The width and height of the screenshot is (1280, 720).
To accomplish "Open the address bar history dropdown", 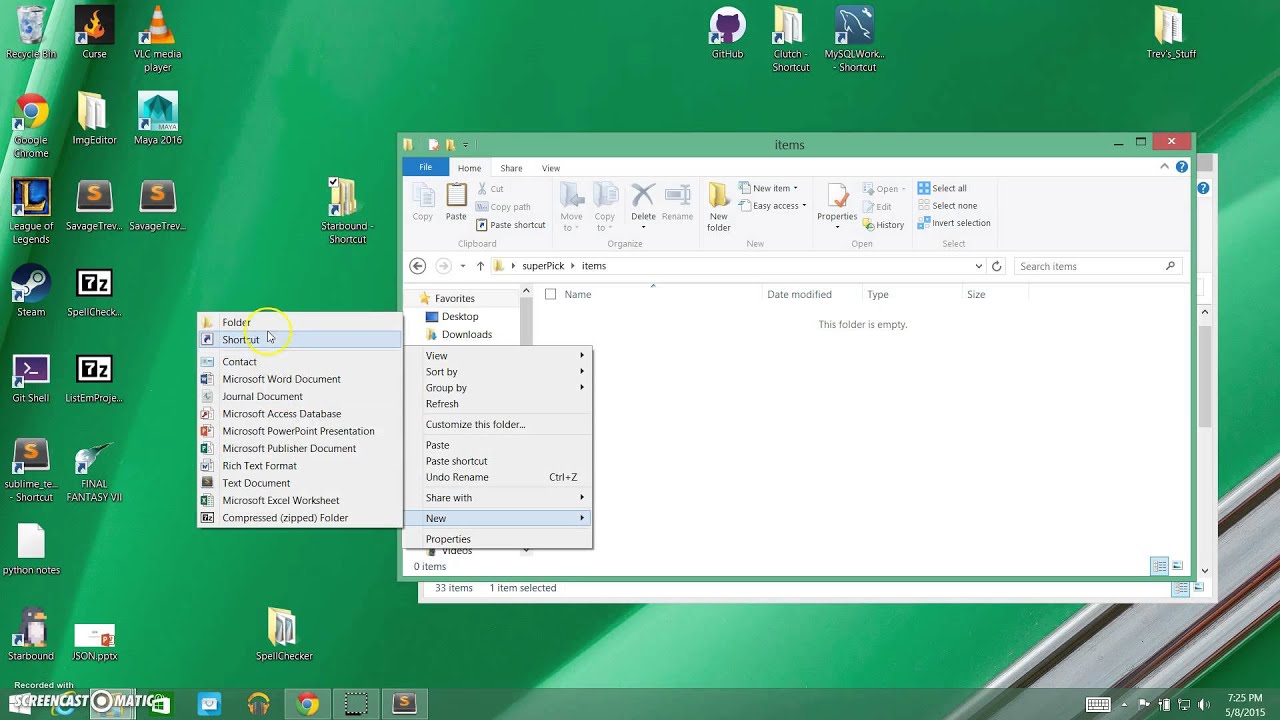I will (x=978, y=266).
